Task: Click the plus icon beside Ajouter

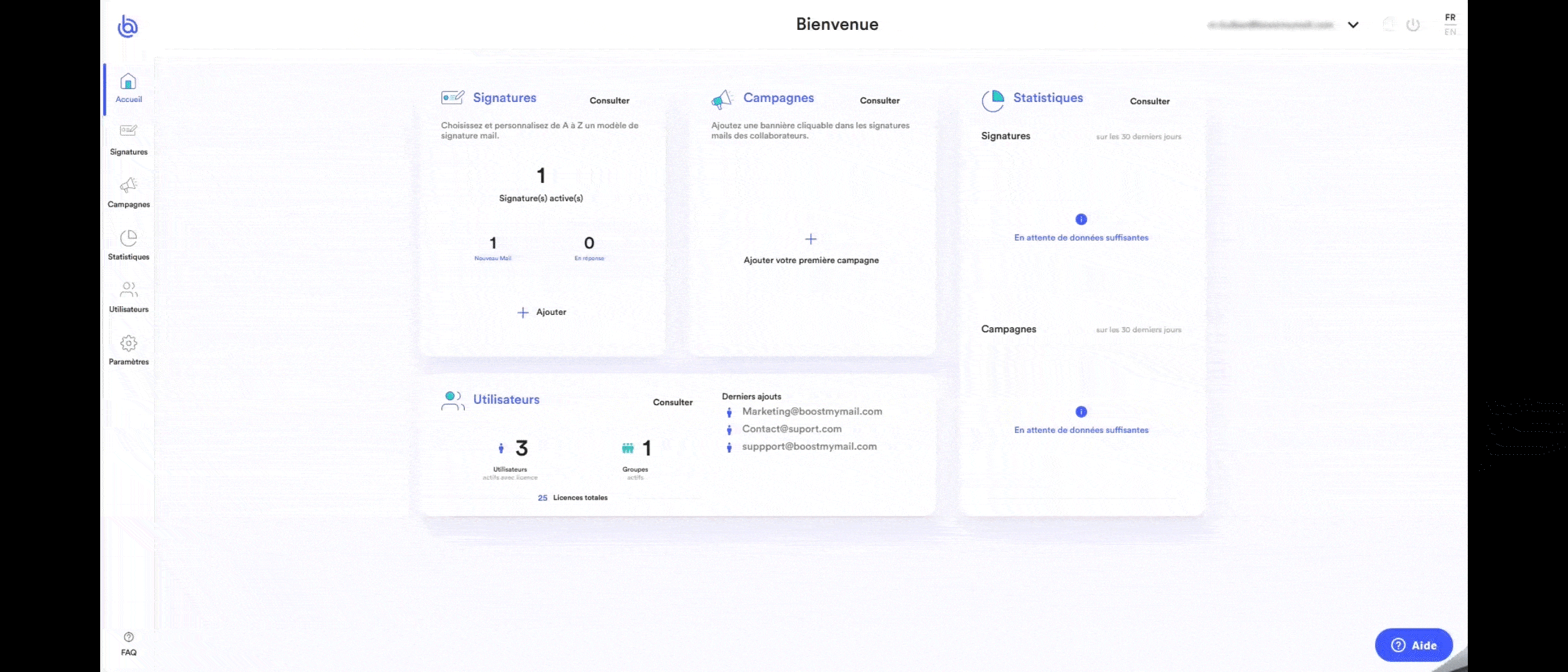Action: [x=523, y=312]
